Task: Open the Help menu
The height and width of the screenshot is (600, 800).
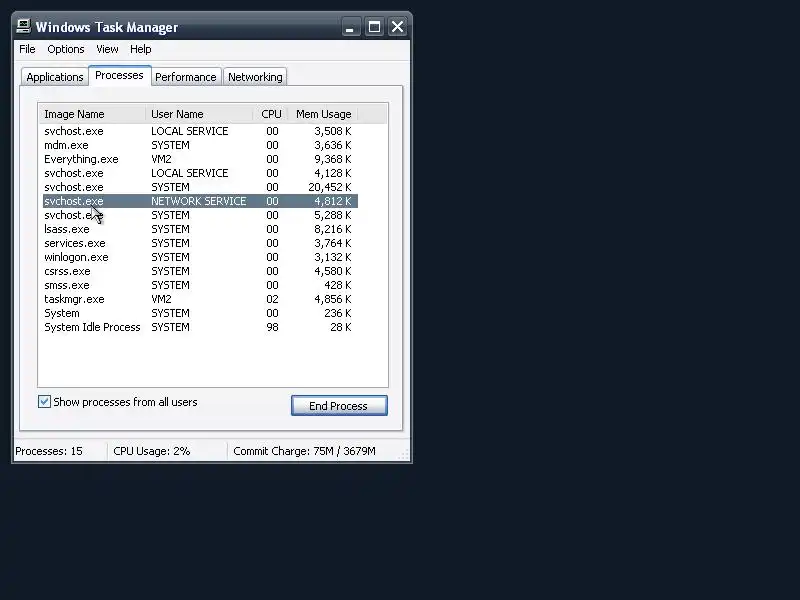Action: tap(140, 49)
